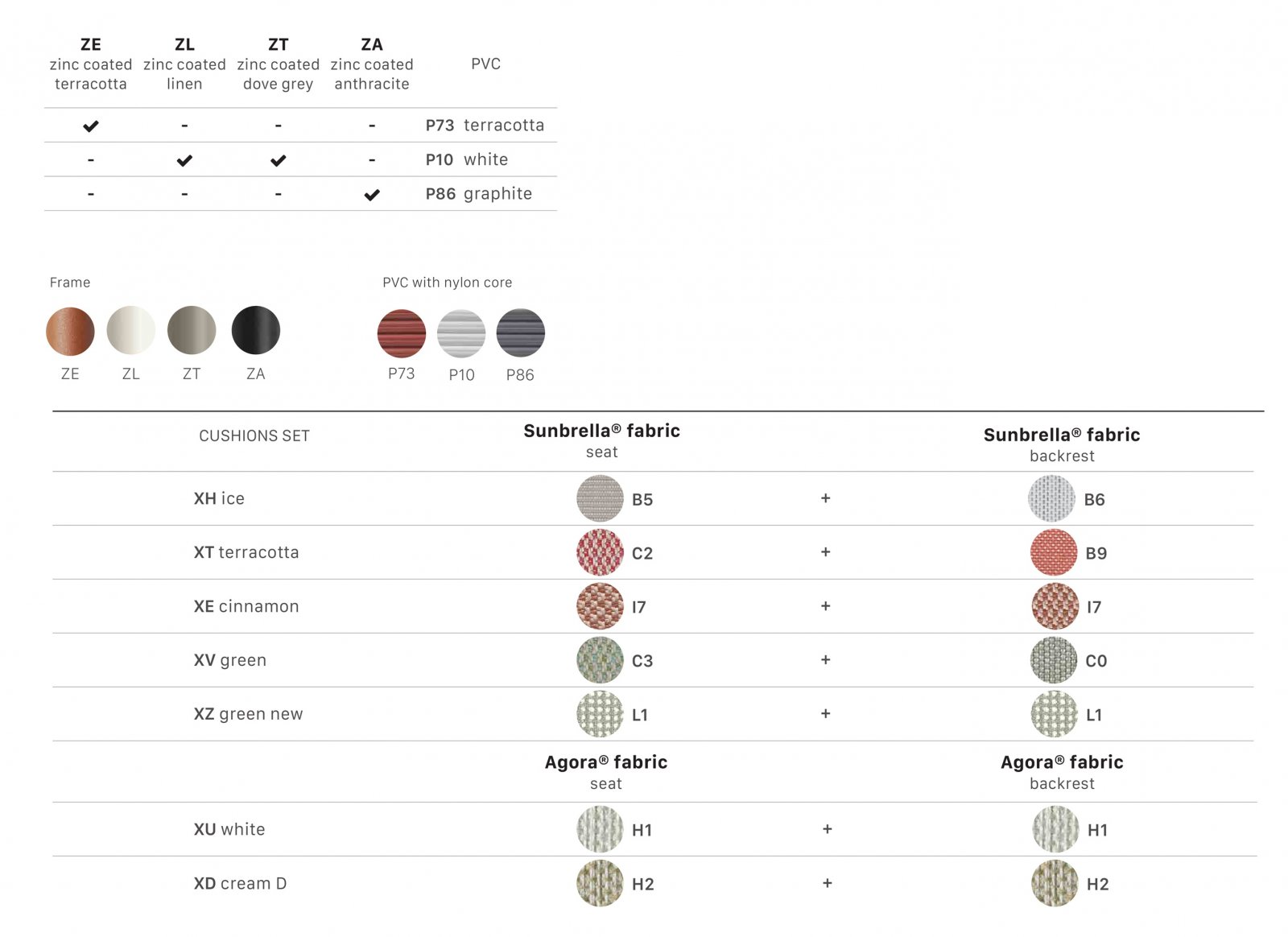Pick the P86 graphite PVC swatch

pyautogui.click(x=521, y=333)
